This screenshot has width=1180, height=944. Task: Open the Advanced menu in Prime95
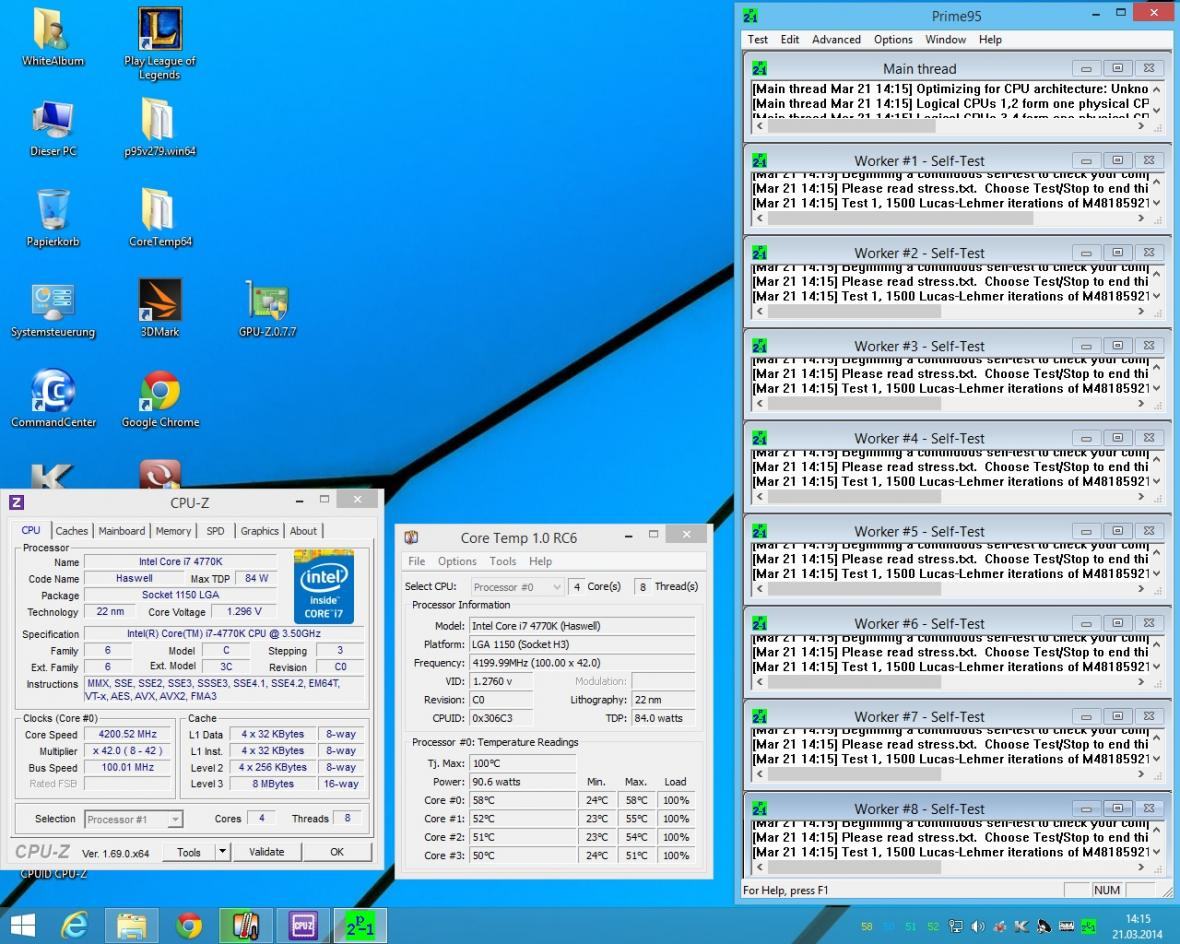pos(836,40)
